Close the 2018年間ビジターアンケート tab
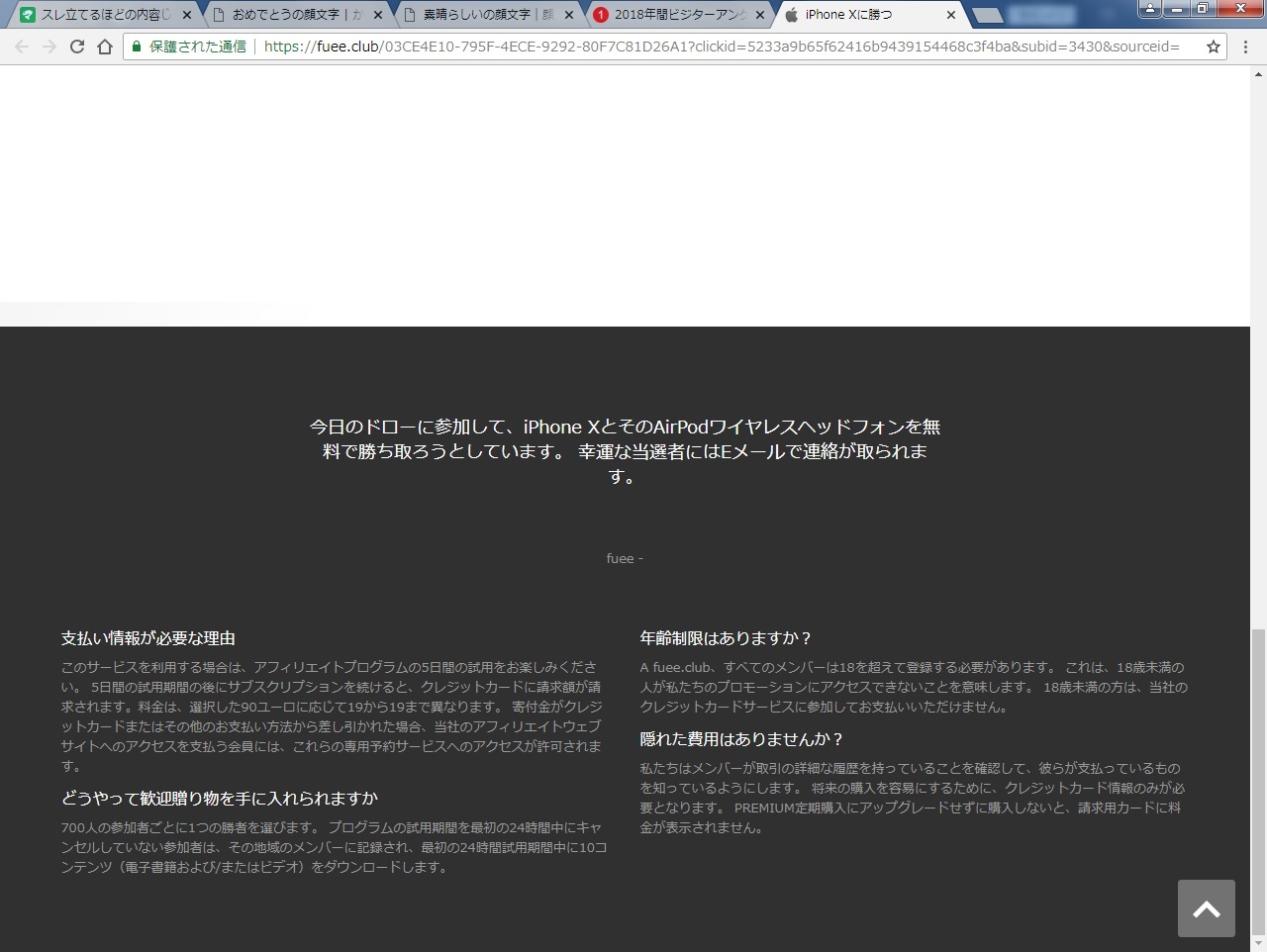This screenshot has height=952, width=1267. [x=760, y=15]
